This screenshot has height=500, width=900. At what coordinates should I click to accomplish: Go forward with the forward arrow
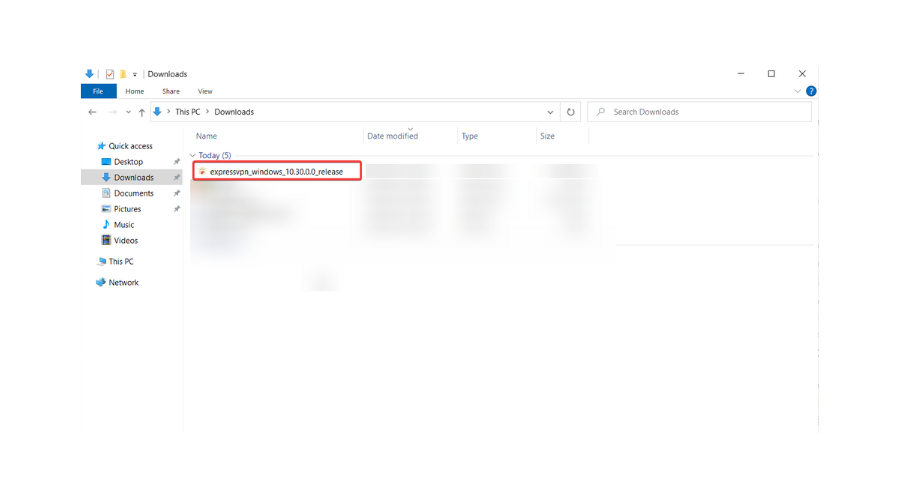pos(112,112)
